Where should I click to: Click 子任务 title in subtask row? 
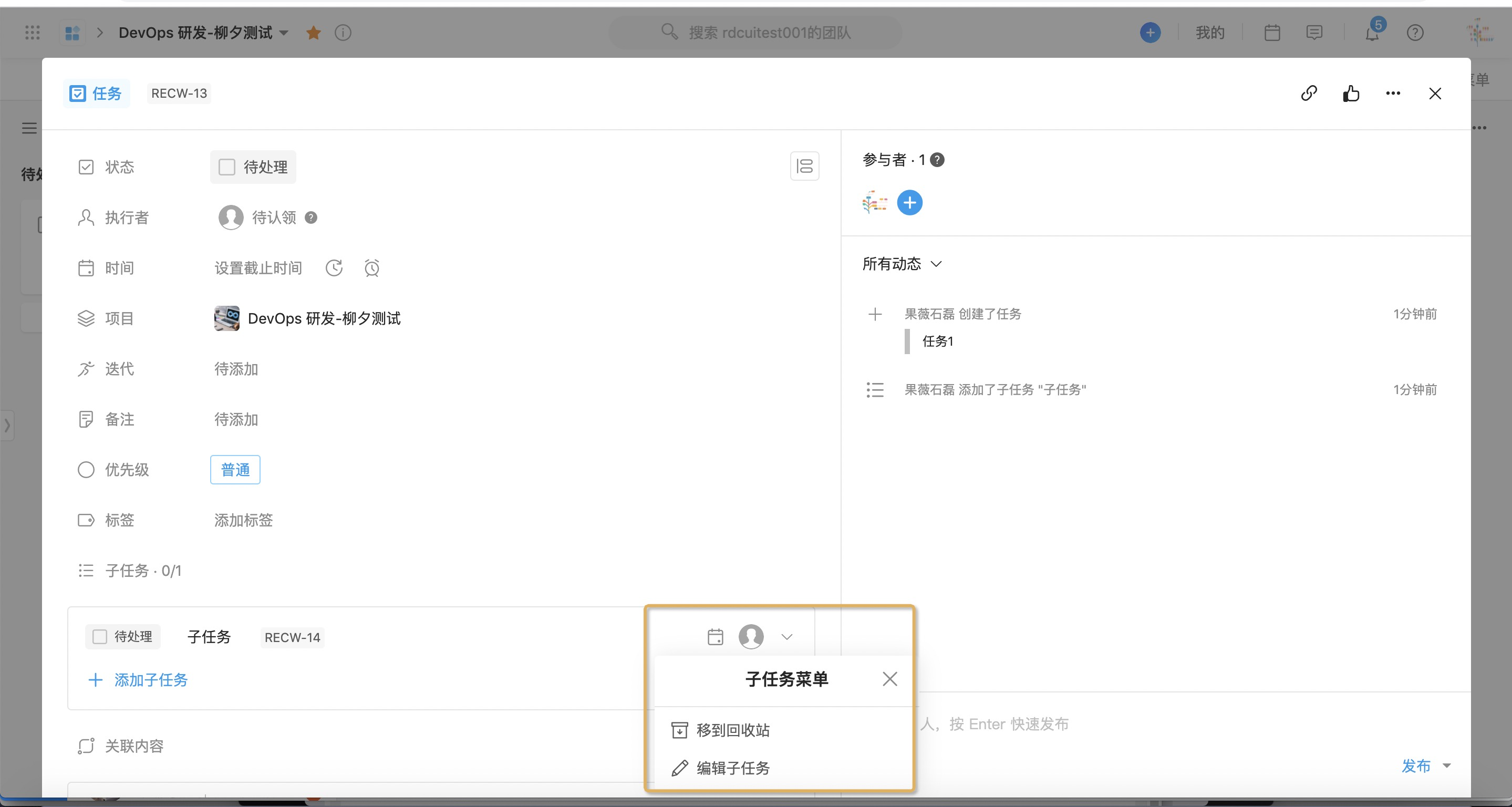point(209,637)
